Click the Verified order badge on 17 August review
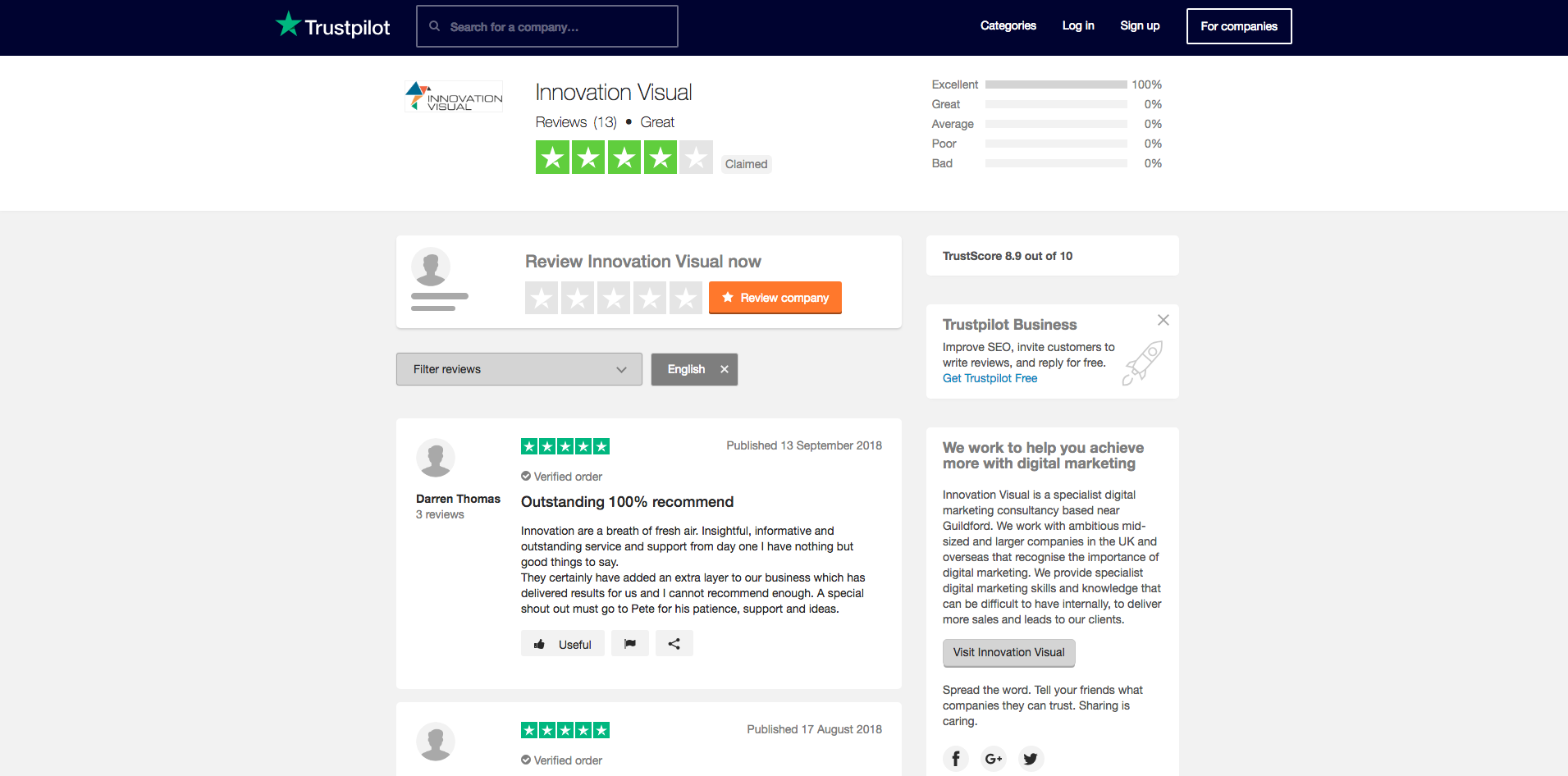Screen dimensions: 1568x776 [x=561, y=760]
